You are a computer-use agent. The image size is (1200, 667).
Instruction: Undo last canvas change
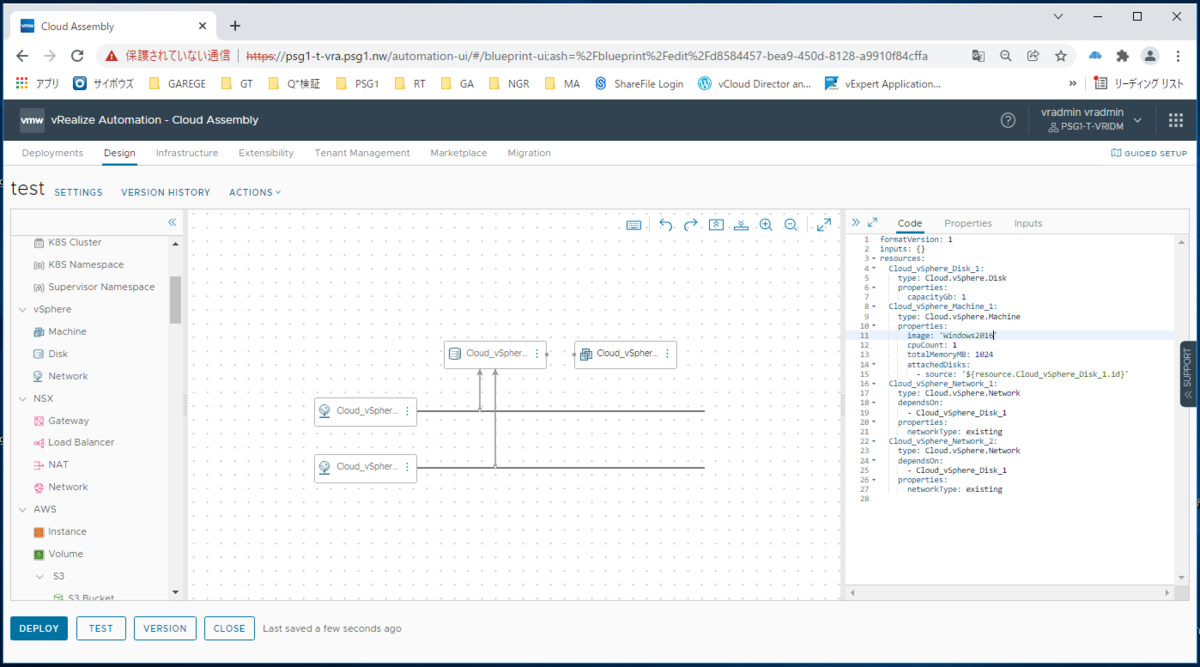tap(666, 225)
